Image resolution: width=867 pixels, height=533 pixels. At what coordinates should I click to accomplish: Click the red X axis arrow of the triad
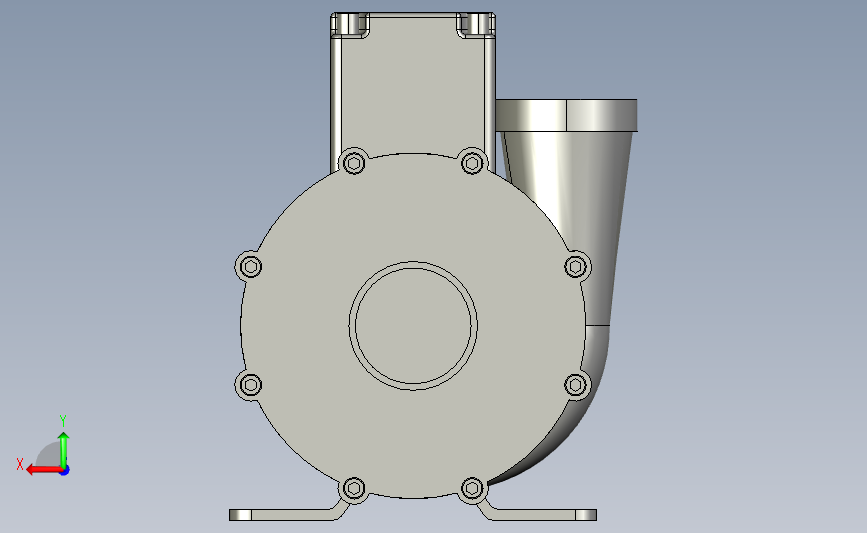click(x=43, y=470)
